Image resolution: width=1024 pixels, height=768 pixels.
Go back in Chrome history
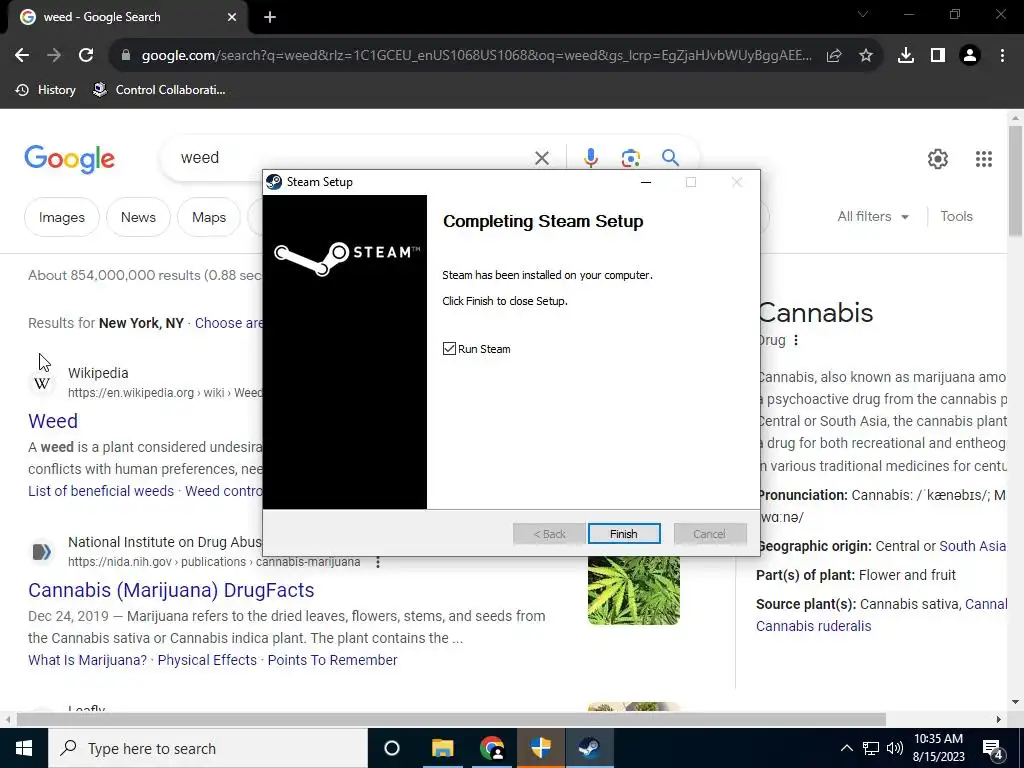pyautogui.click(x=22, y=56)
